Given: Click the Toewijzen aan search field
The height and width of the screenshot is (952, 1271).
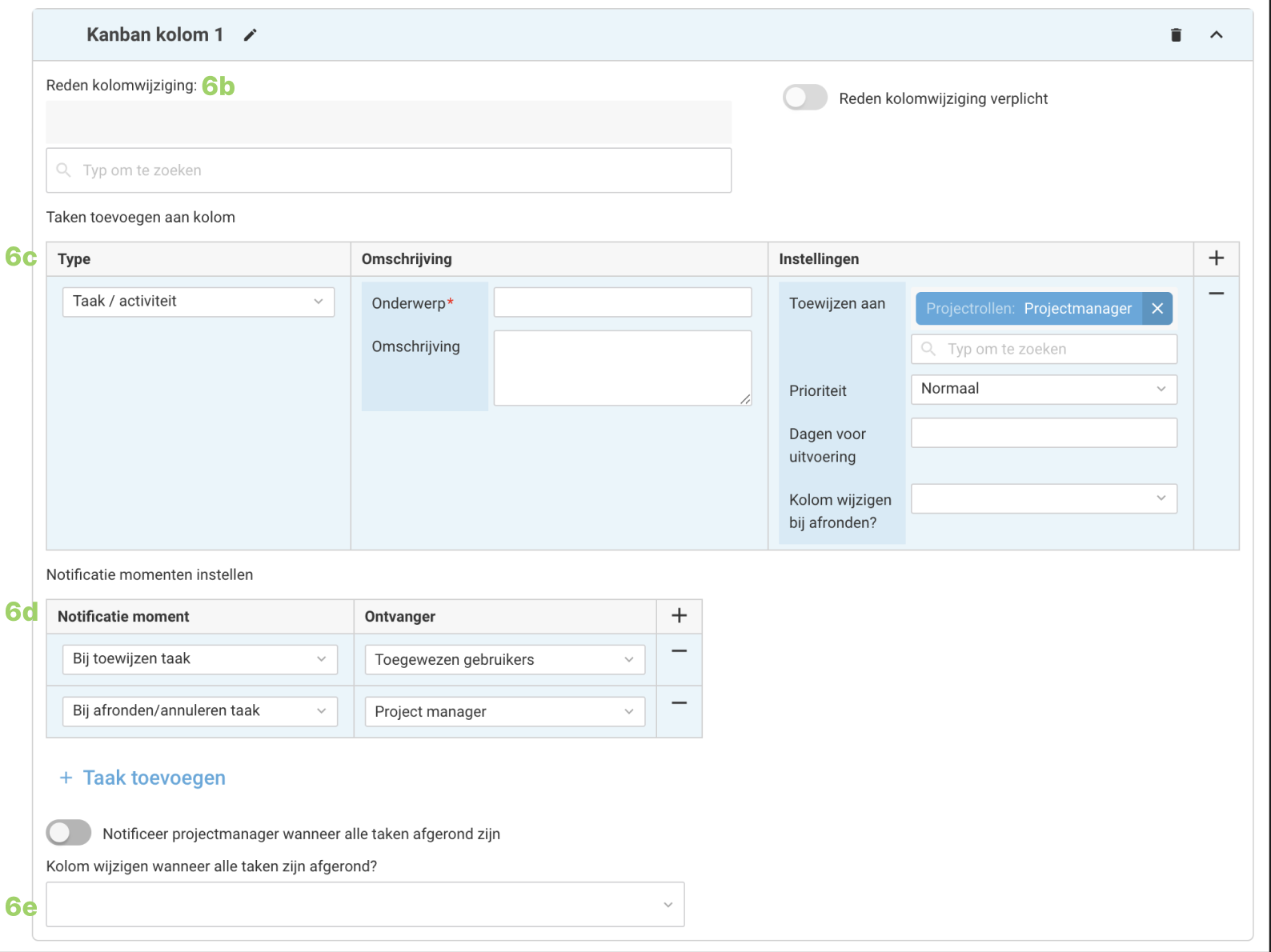Looking at the screenshot, I should pyautogui.click(x=1044, y=350).
